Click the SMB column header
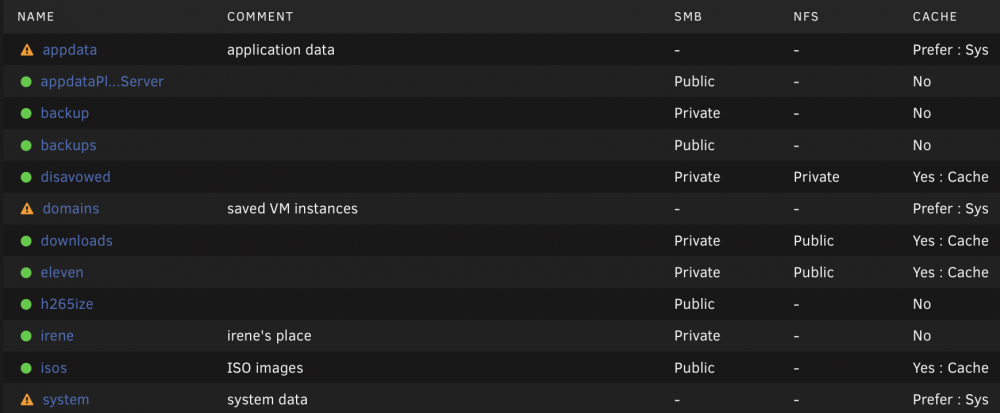Image resolution: width=1000 pixels, height=413 pixels. point(688,17)
